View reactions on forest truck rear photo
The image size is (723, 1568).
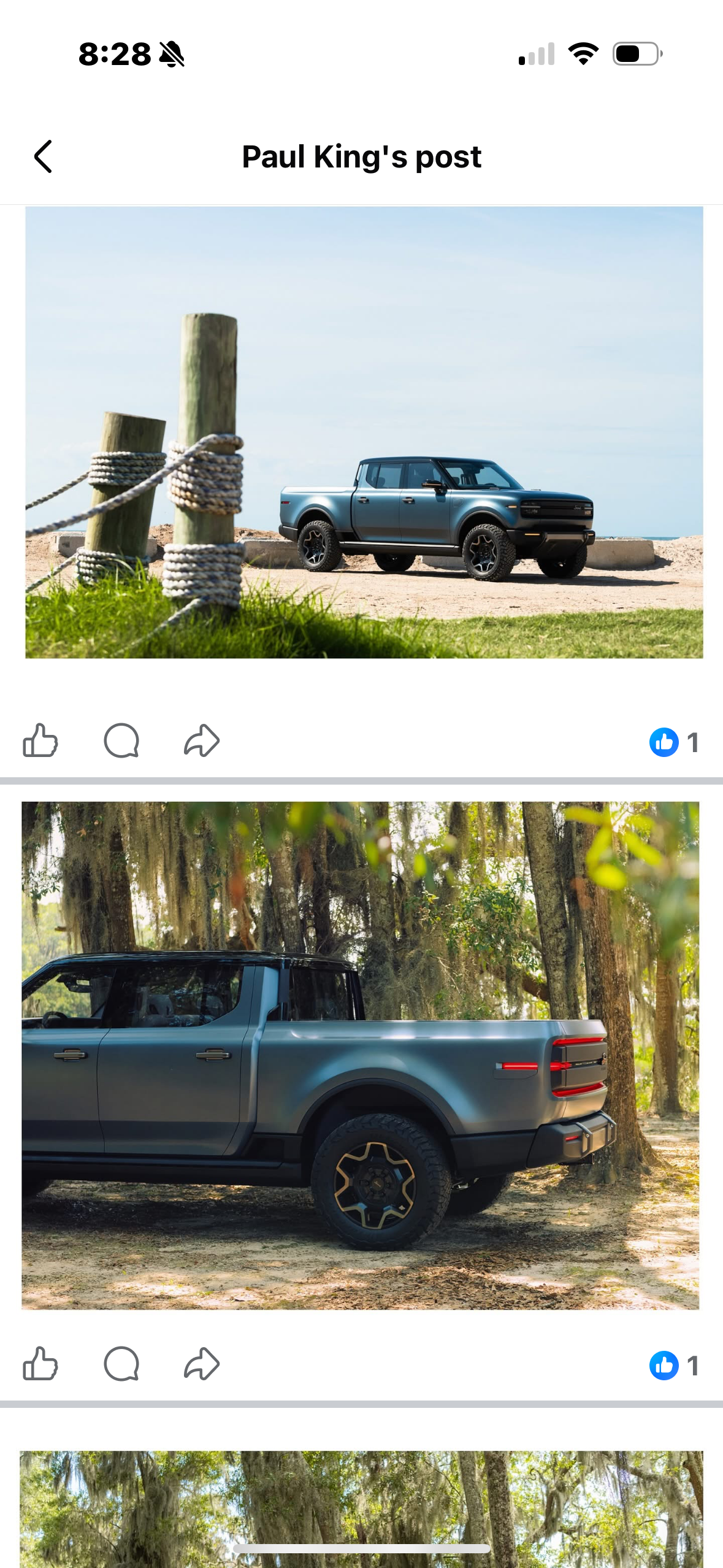pos(675,1366)
